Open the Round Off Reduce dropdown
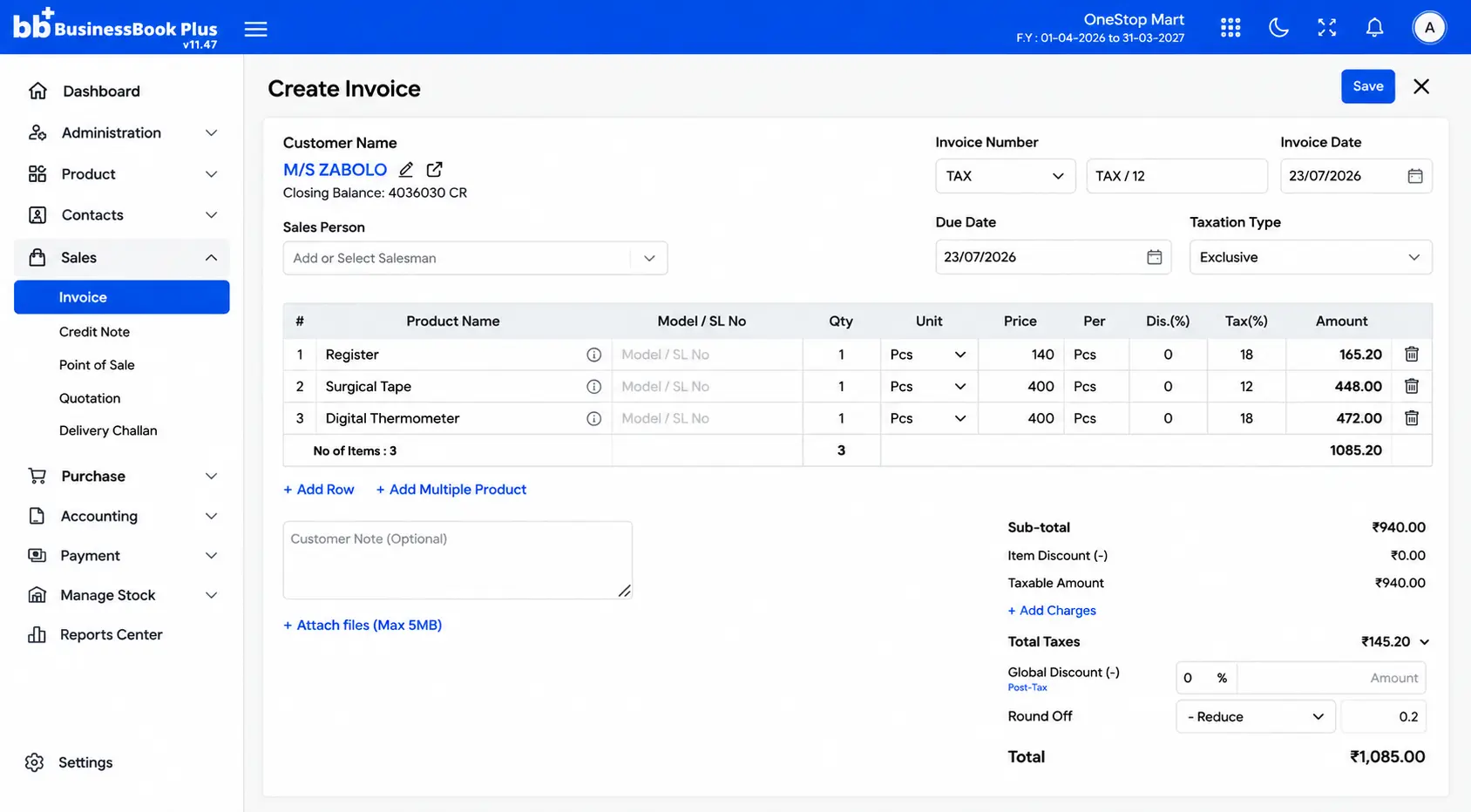This screenshot has width=1471, height=812. pos(1256,717)
